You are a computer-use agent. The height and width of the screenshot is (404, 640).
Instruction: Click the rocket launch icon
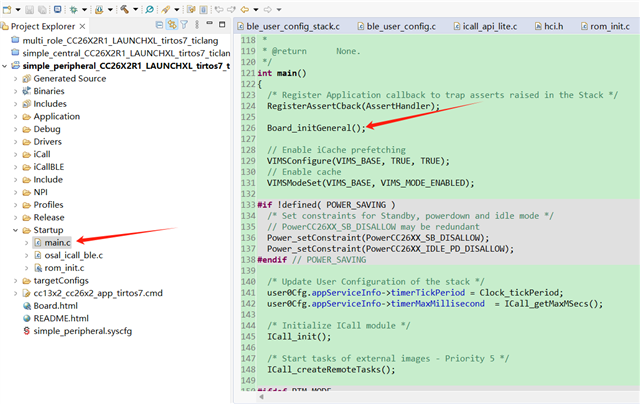[x=165, y=9]
